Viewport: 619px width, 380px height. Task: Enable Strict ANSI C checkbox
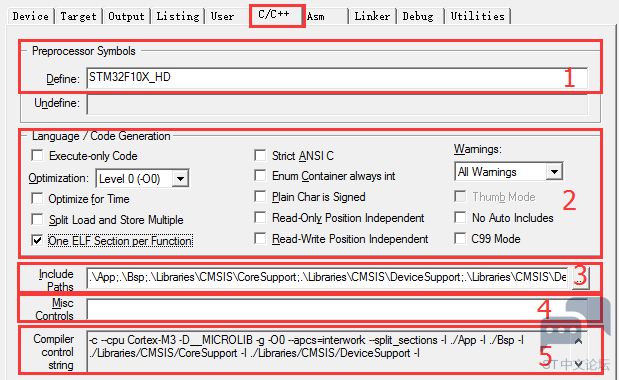click(x=260, y=155)
